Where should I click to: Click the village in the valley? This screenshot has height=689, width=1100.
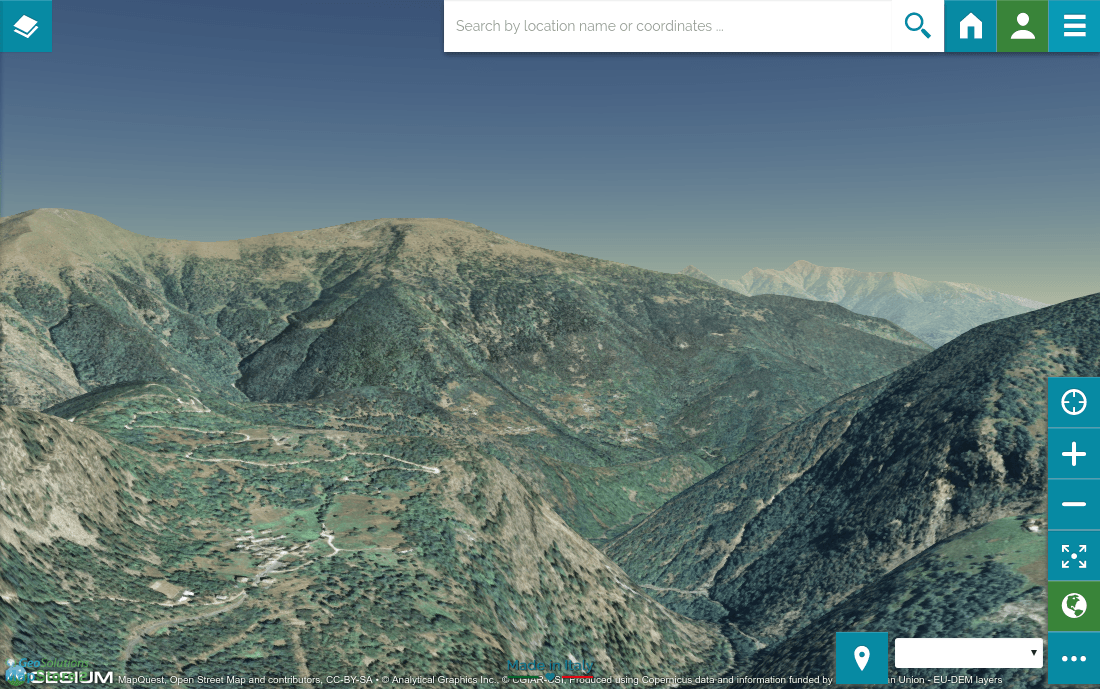coord(265,552)
